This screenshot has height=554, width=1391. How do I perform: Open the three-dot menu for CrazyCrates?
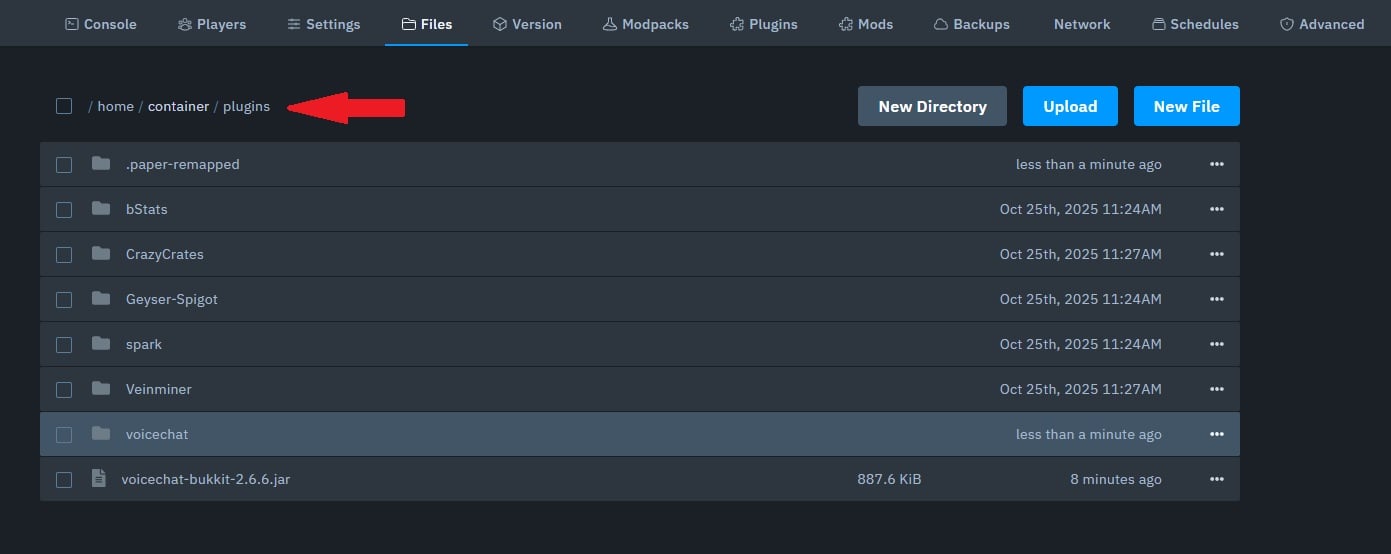click(x=1216, y=254)
